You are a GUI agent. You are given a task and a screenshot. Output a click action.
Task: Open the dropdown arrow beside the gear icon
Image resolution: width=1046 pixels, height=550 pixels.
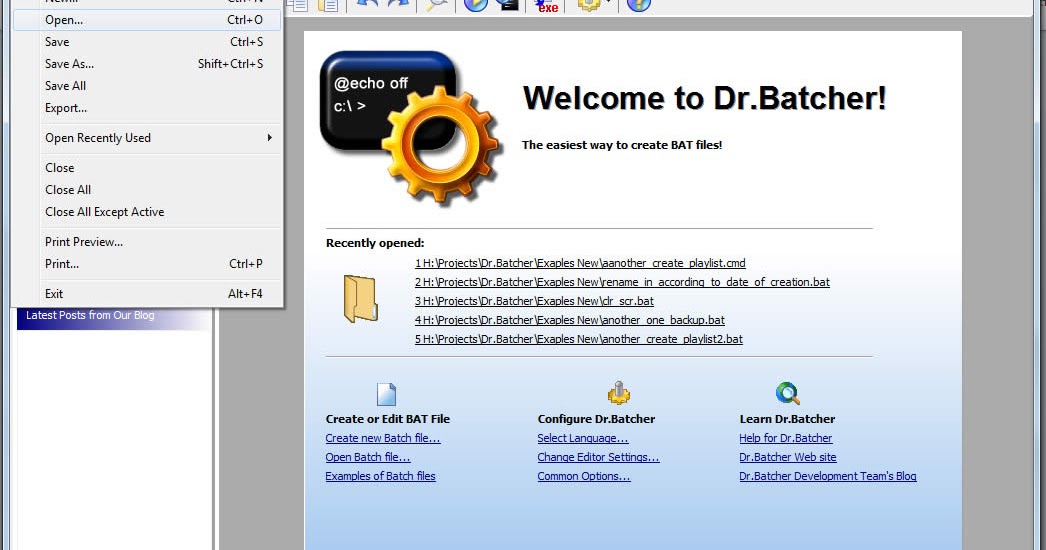[608, 3]
